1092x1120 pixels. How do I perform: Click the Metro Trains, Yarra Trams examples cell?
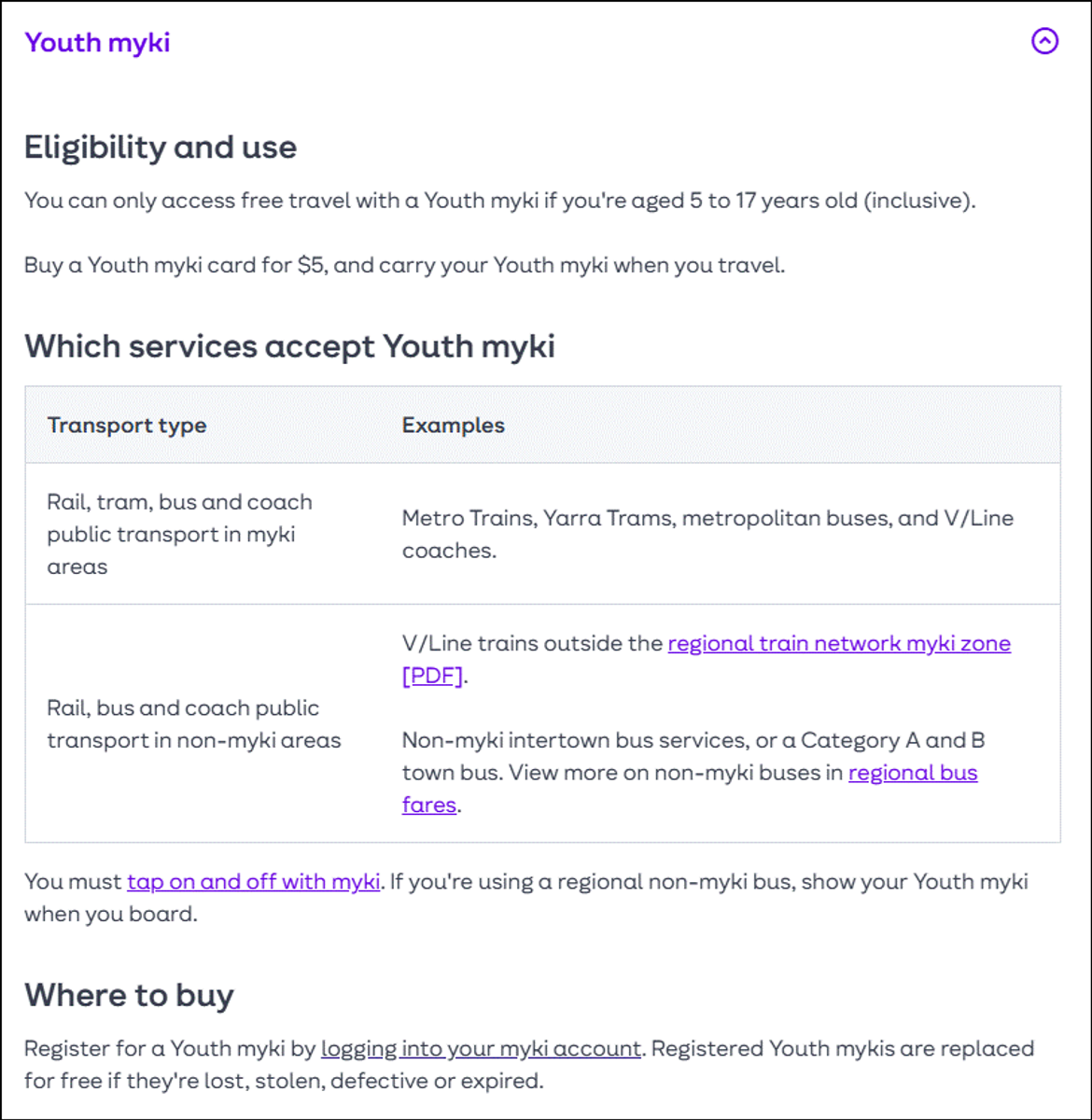point(707,534)
